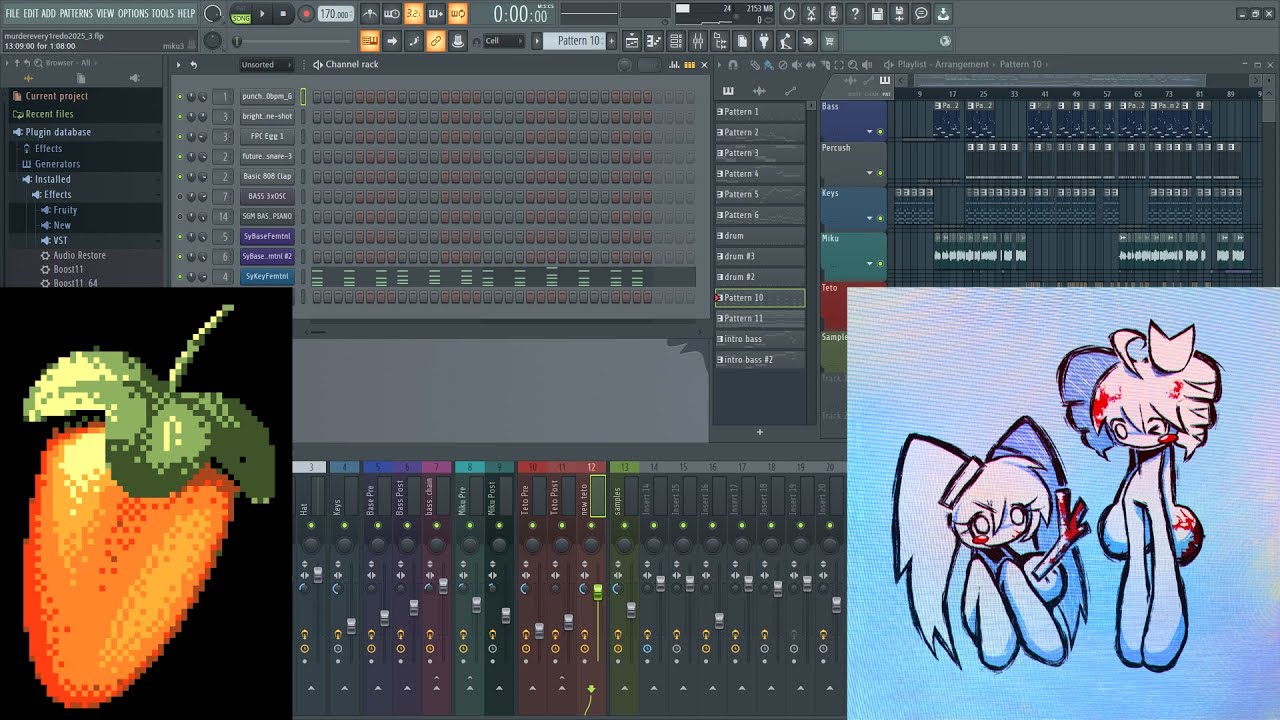Click the record button

point(306,14)
